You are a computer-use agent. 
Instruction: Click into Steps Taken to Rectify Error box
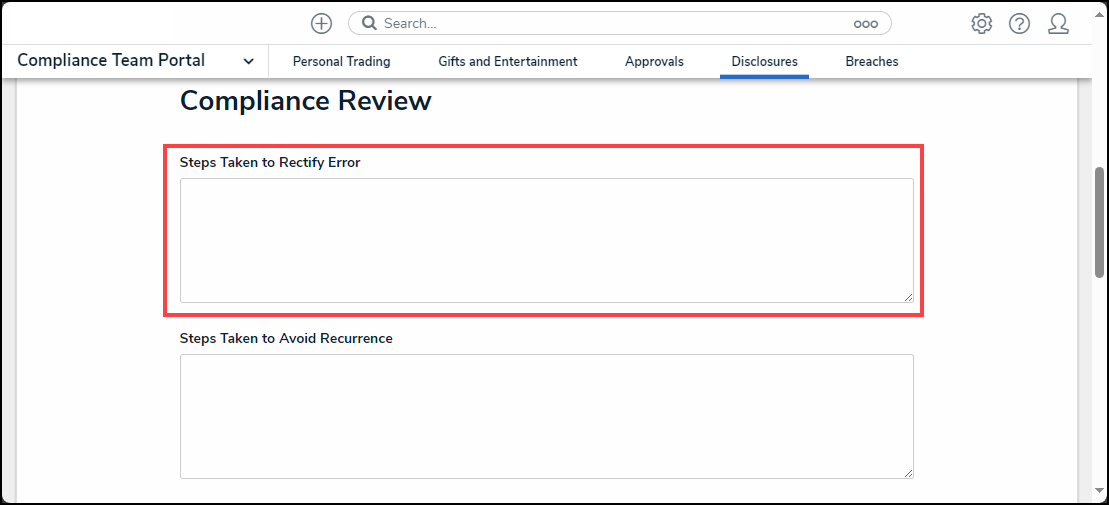click(547, 240)
